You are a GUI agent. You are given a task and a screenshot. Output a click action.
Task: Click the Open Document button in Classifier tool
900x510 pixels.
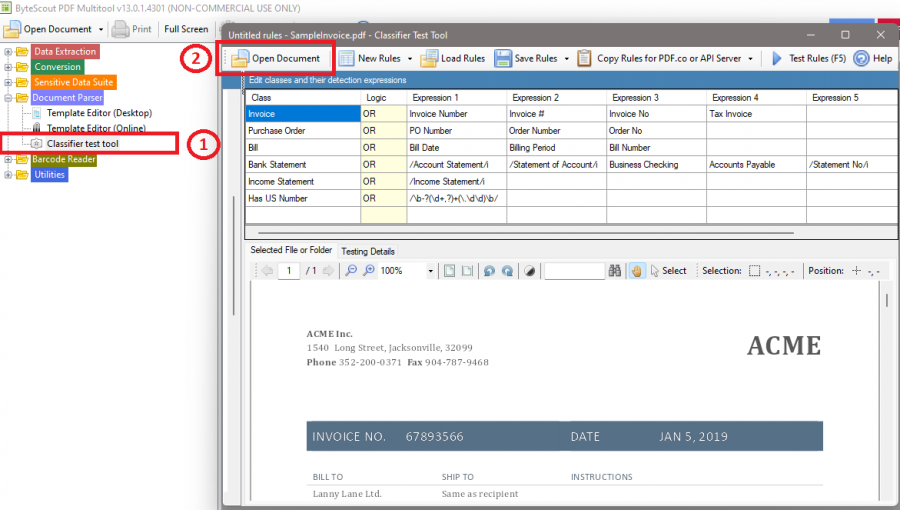pyautogui.click(x=276, y=59)
